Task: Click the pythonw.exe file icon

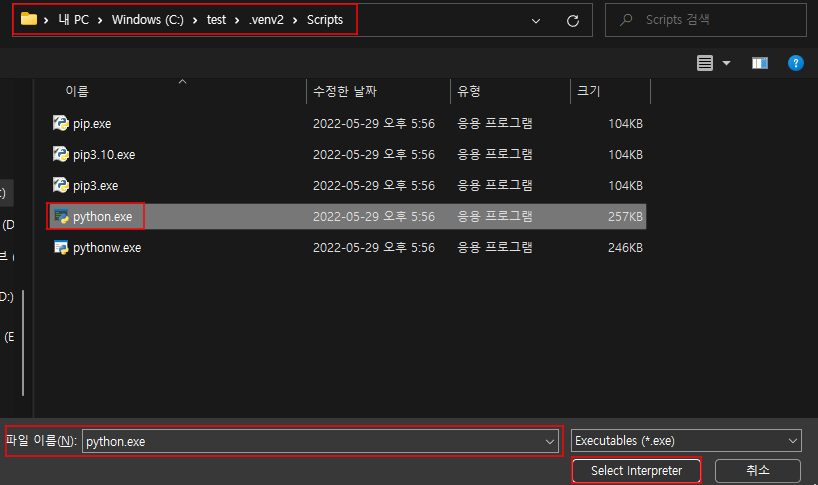Action: coord(61,247)
